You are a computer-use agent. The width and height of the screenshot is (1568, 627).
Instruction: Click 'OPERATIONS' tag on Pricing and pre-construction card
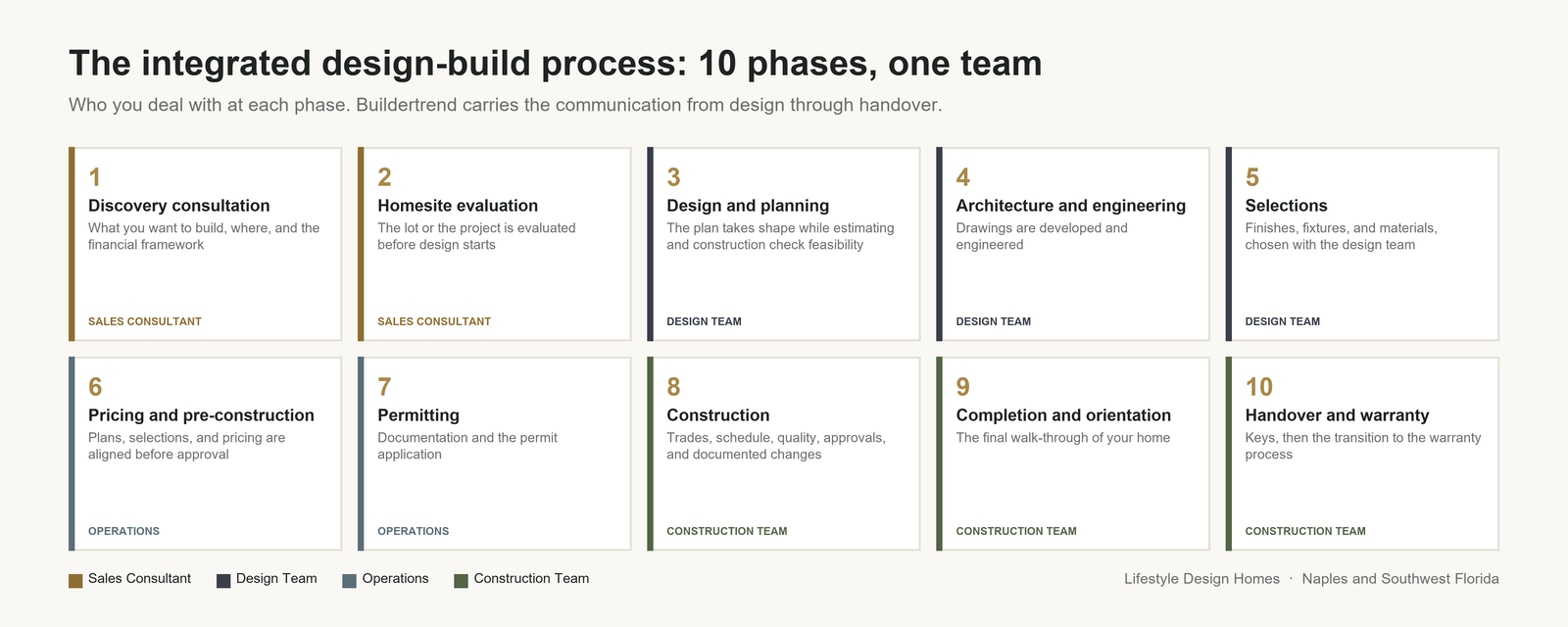pos(123,531)
